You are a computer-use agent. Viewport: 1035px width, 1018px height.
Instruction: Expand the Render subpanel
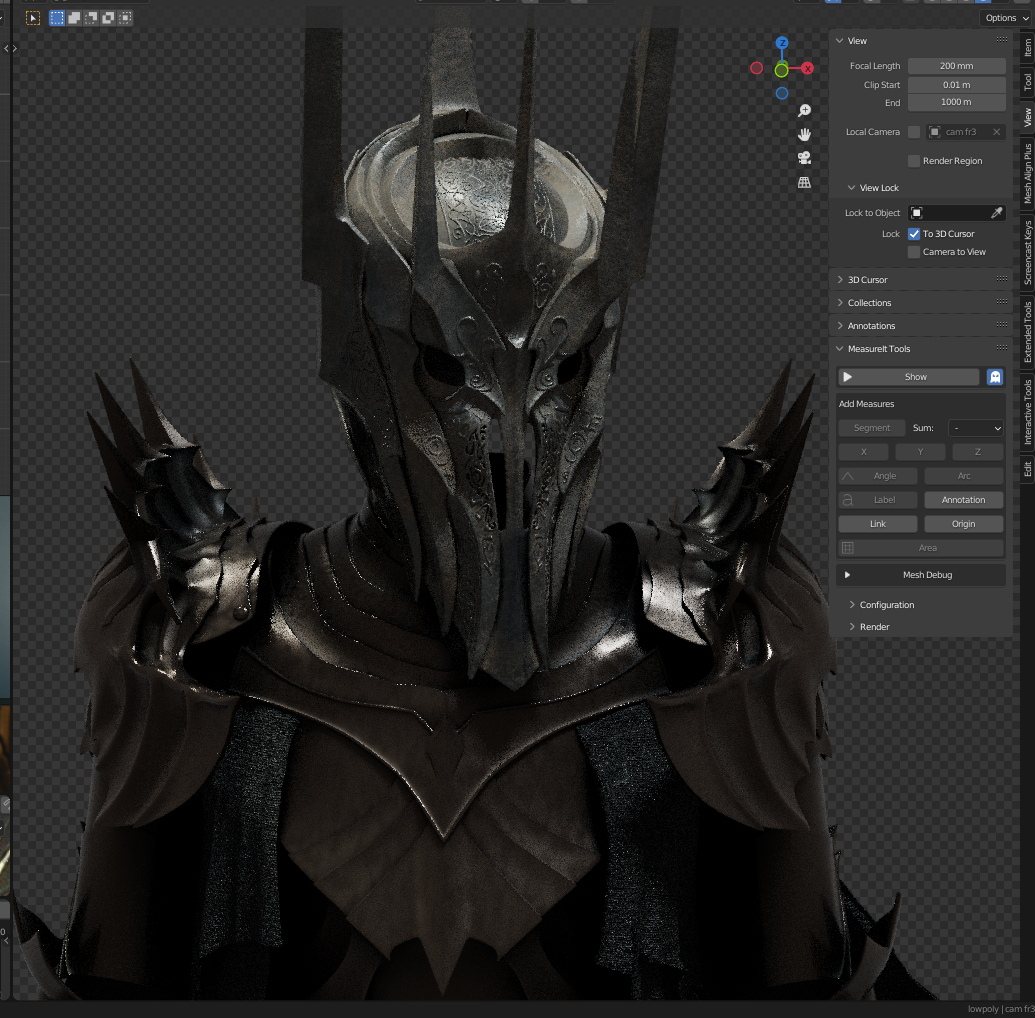851,627
